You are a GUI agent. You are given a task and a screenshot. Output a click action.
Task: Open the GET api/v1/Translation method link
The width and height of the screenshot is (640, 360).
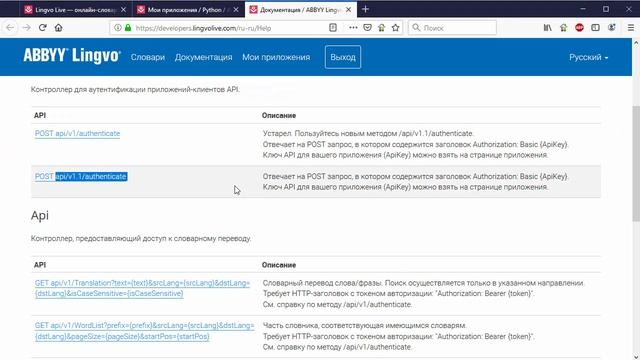point(142,288)
